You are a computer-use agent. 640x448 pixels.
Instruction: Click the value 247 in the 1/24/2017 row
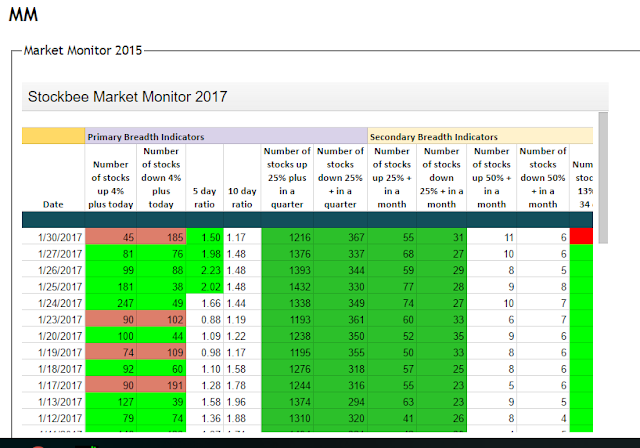point(111,303)
